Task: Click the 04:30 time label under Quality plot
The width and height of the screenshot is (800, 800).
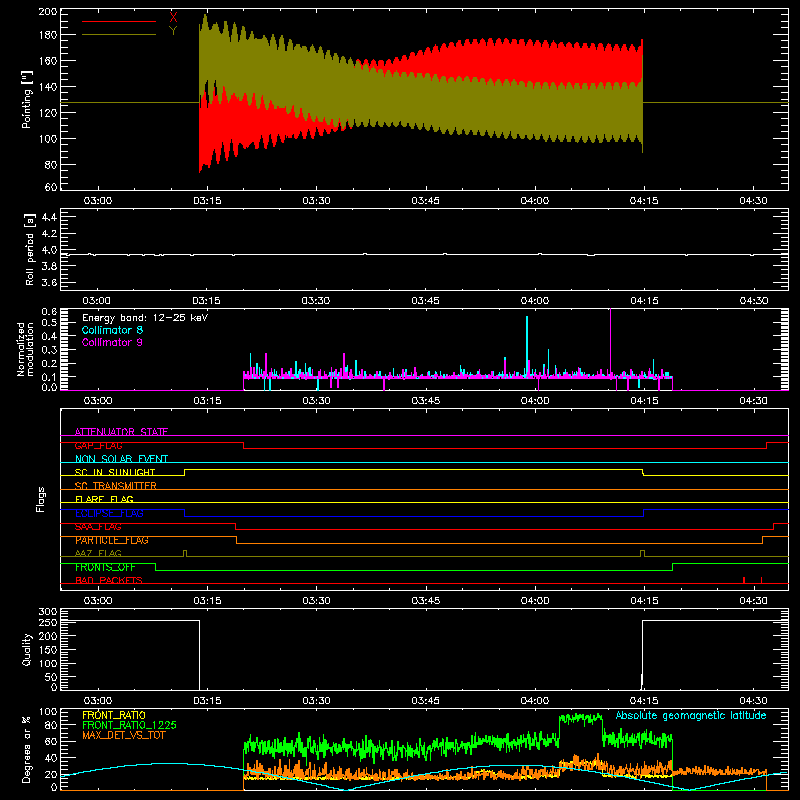Action: pos(753,701)
